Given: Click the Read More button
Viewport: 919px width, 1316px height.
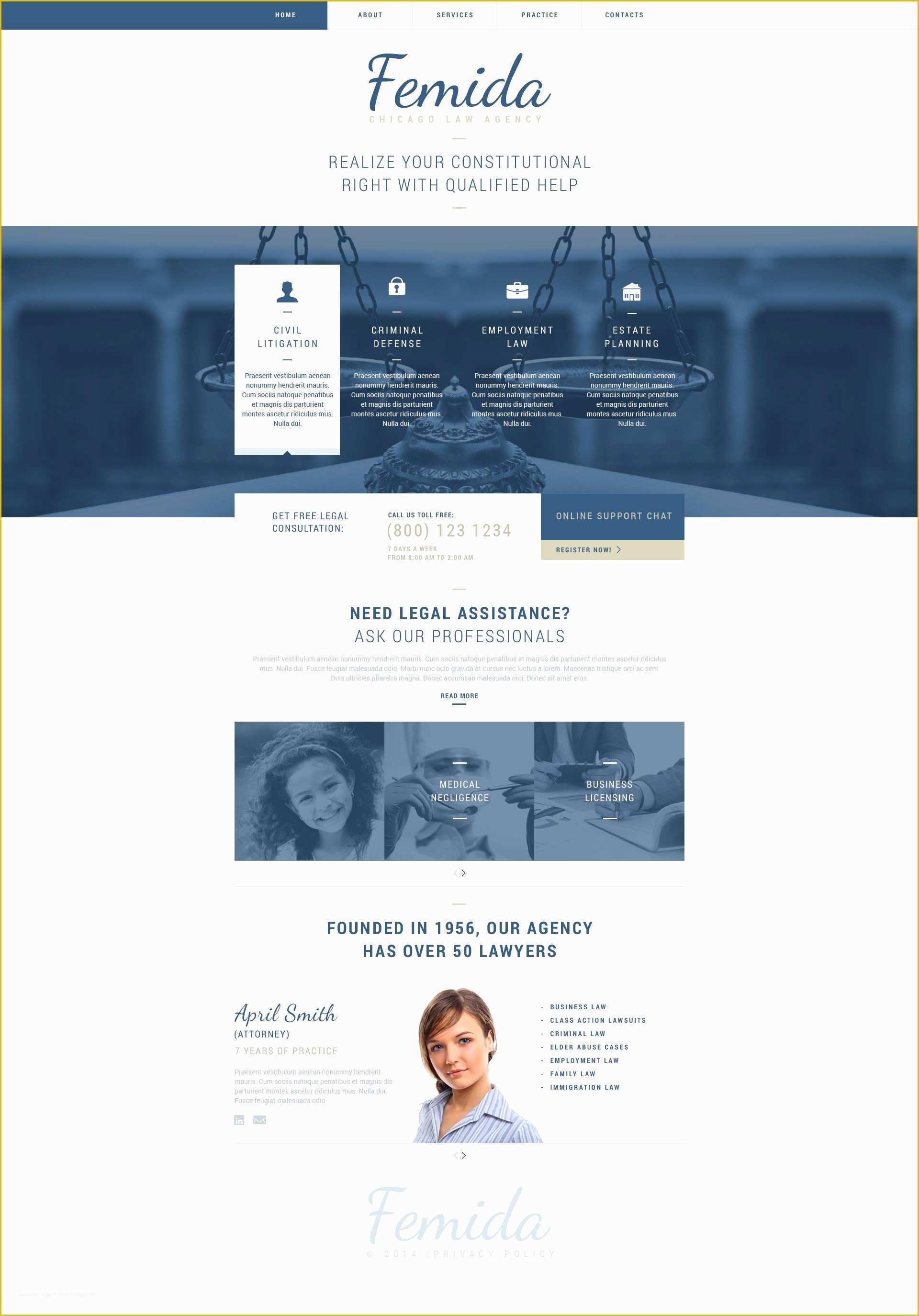Looking at the screenshot, I should pos(459,701).
